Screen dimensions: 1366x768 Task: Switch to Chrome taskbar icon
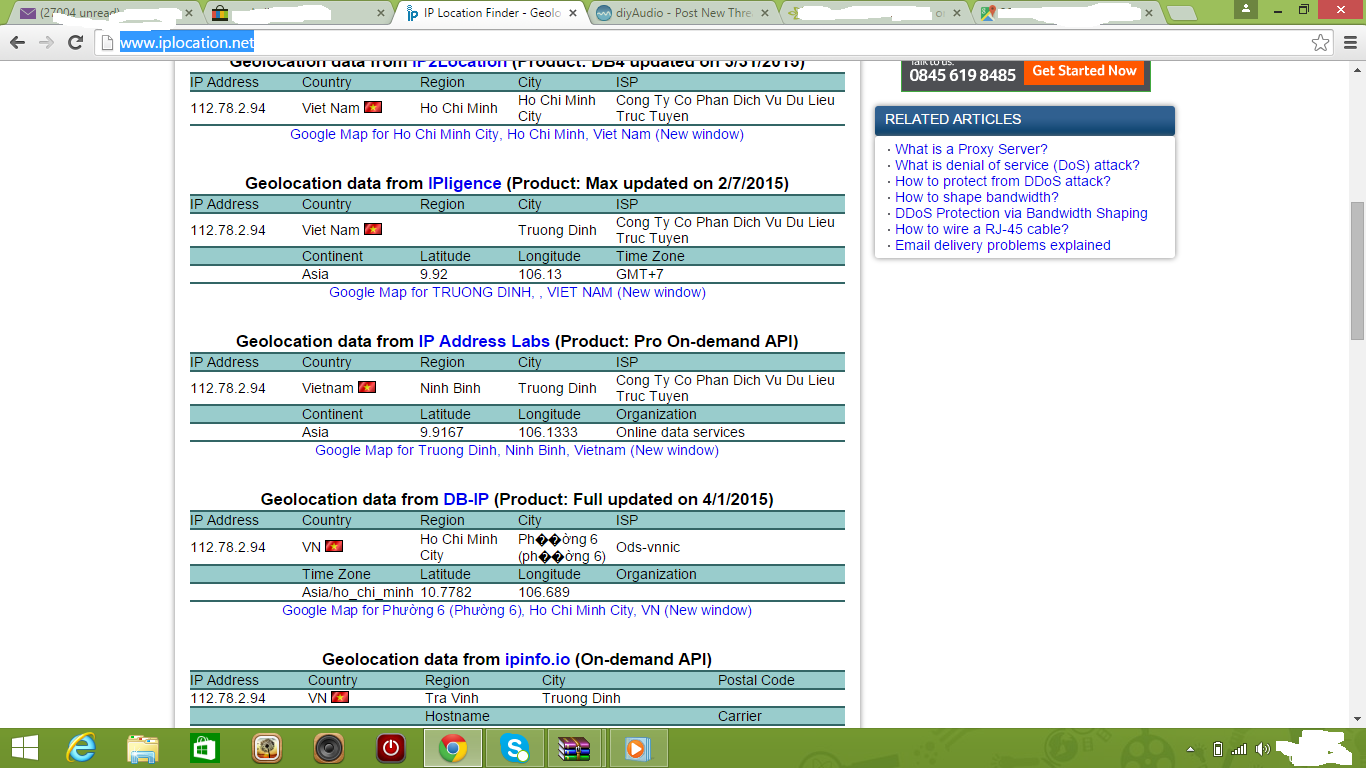(452, 748)
